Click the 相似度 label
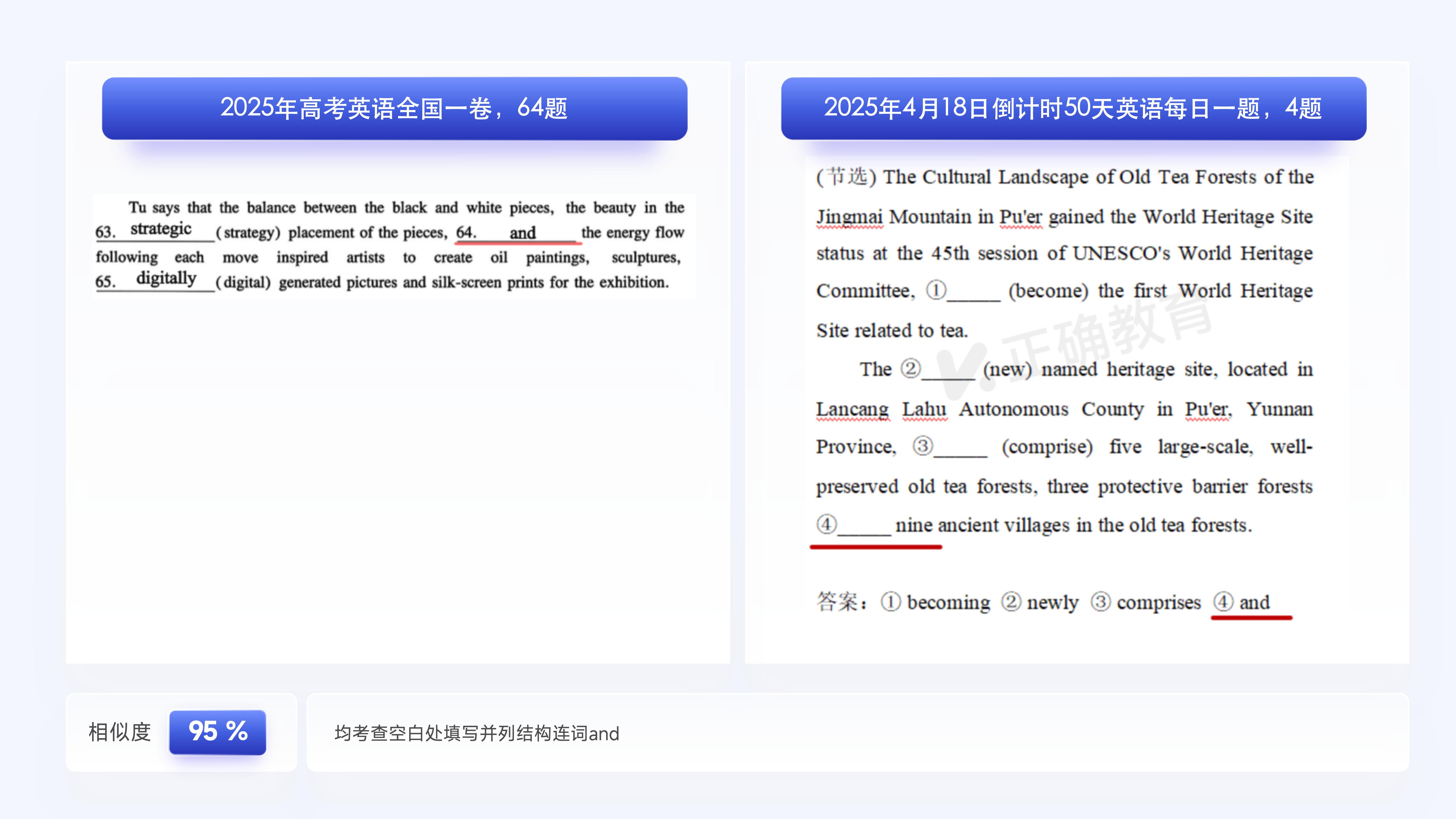Viewport: 1456px width, 819px height. tap(120, 732)
